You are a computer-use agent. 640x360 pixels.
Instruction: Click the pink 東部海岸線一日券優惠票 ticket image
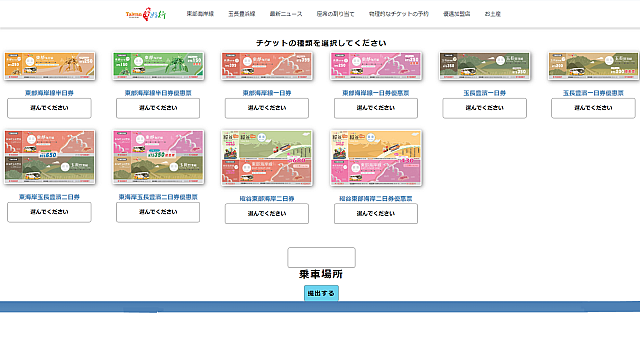tap(376, 66)
